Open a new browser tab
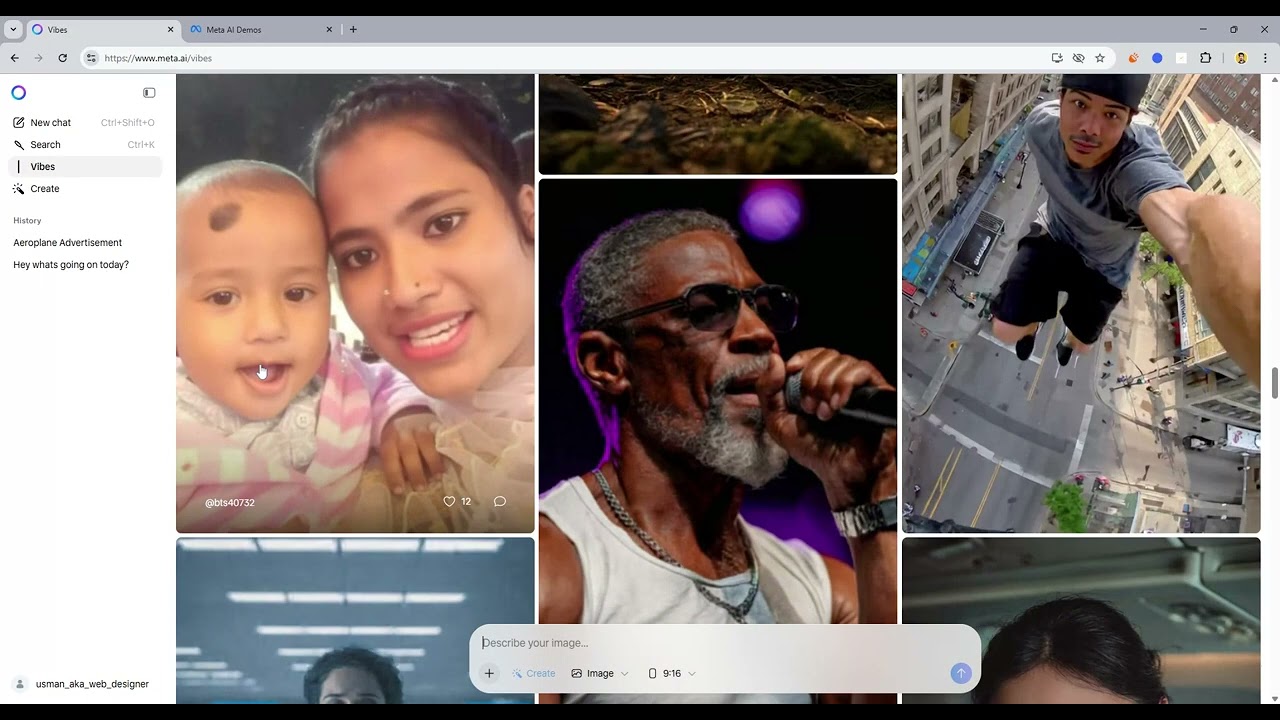 (353, 29)
